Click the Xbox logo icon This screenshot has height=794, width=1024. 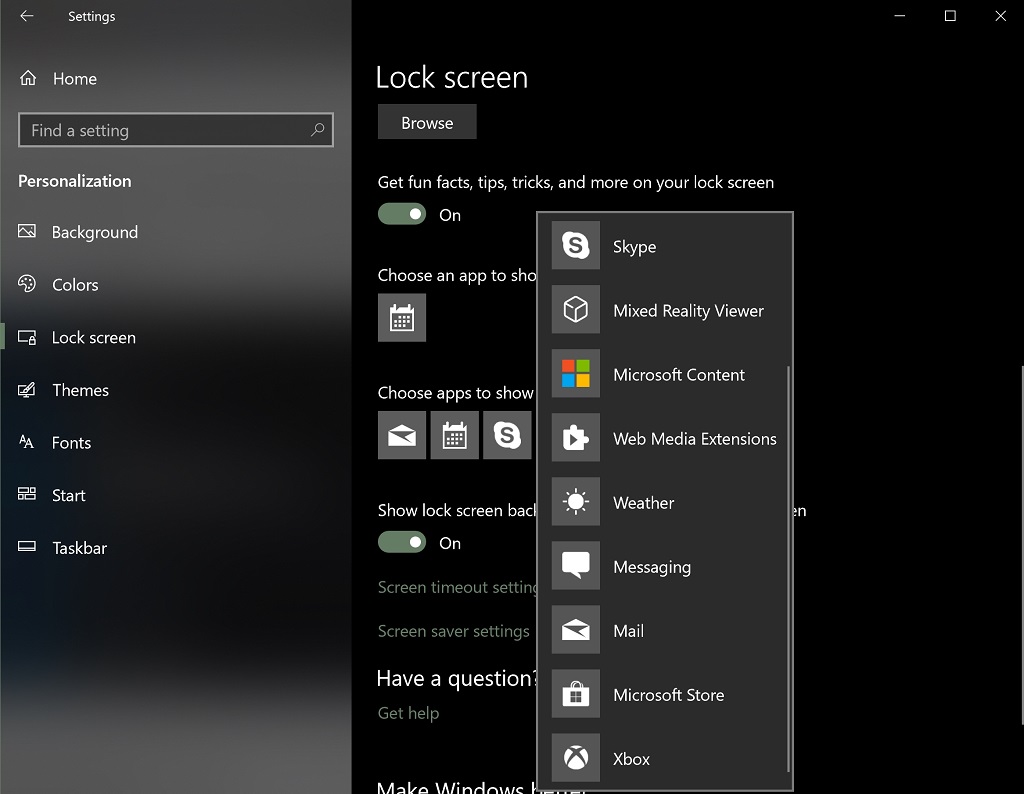575,757
